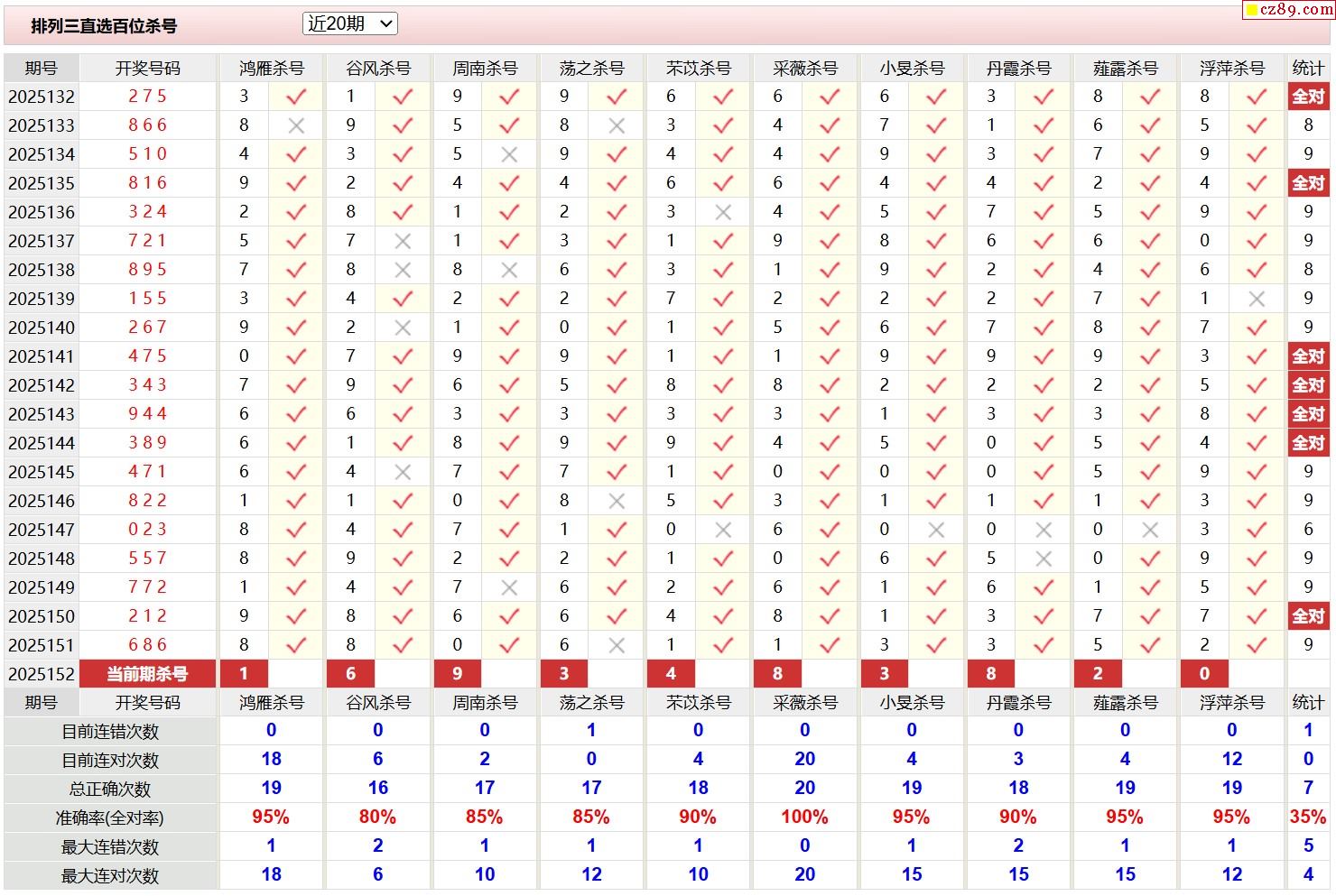This screenshot has width=1336, height=896.
Task: Click winning number 0 2 3 in row 2025147
Action: (148, 530)
